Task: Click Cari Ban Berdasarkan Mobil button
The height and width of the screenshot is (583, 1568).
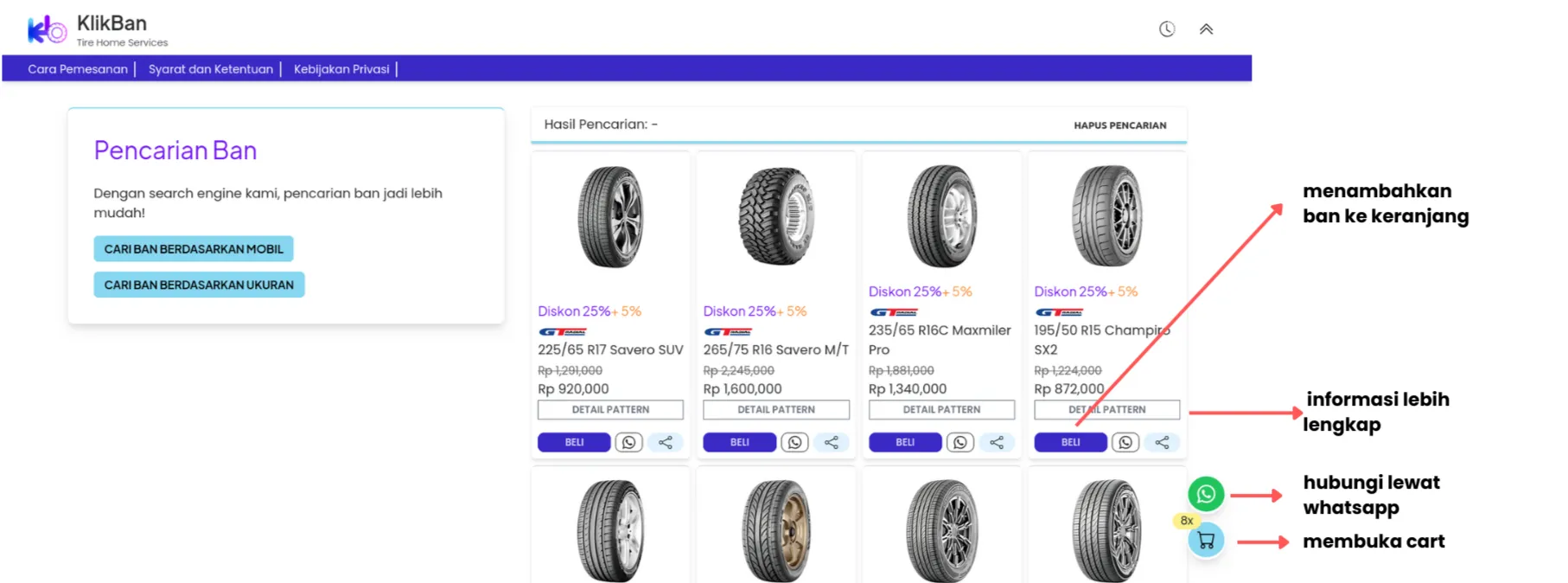Action: click(194, 249)
